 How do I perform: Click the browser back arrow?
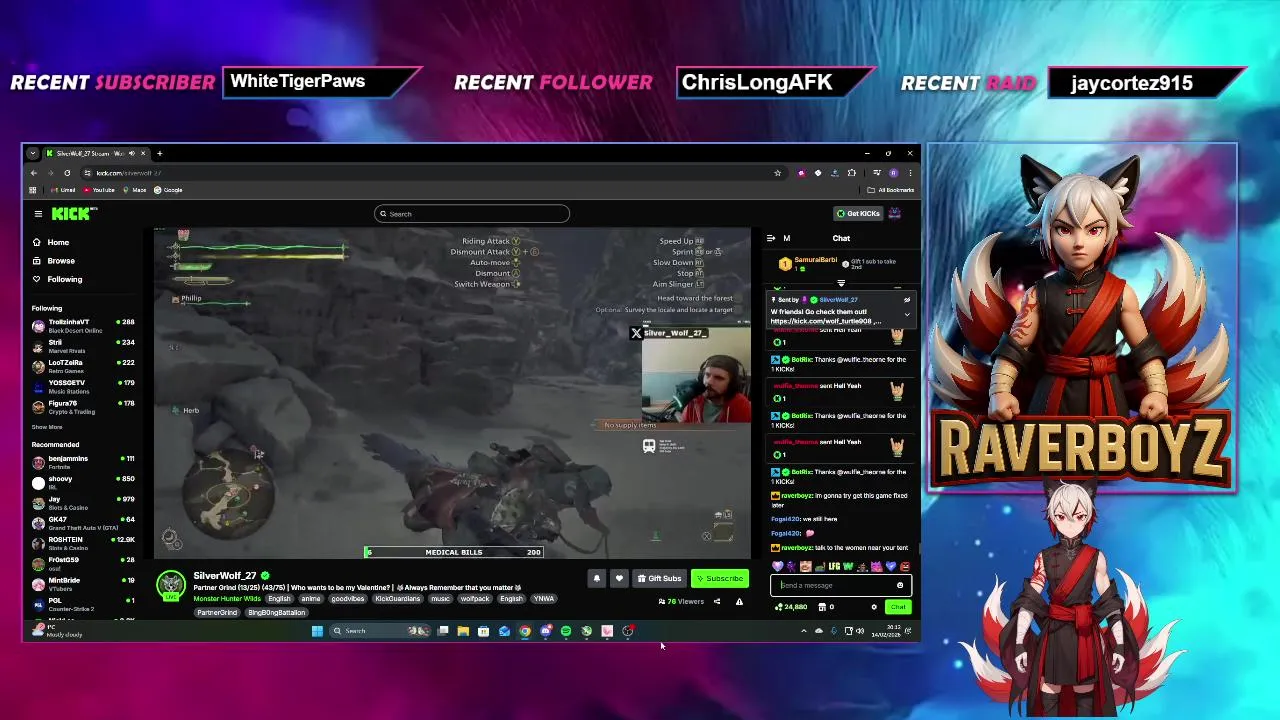click(x=33, y=172)
